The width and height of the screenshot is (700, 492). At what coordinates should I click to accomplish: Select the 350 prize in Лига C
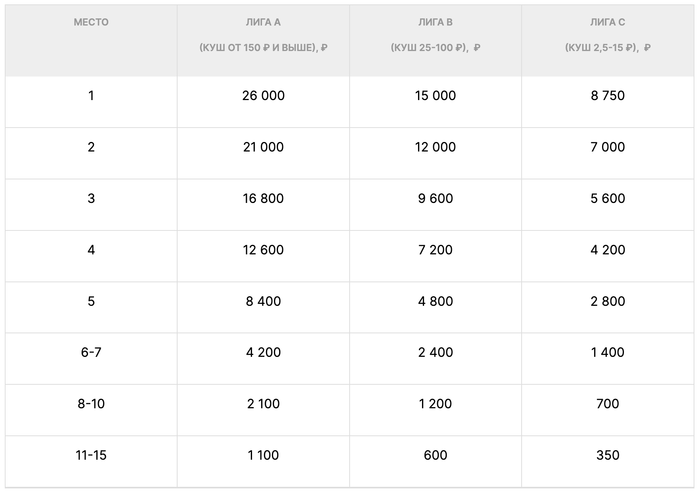607,455
